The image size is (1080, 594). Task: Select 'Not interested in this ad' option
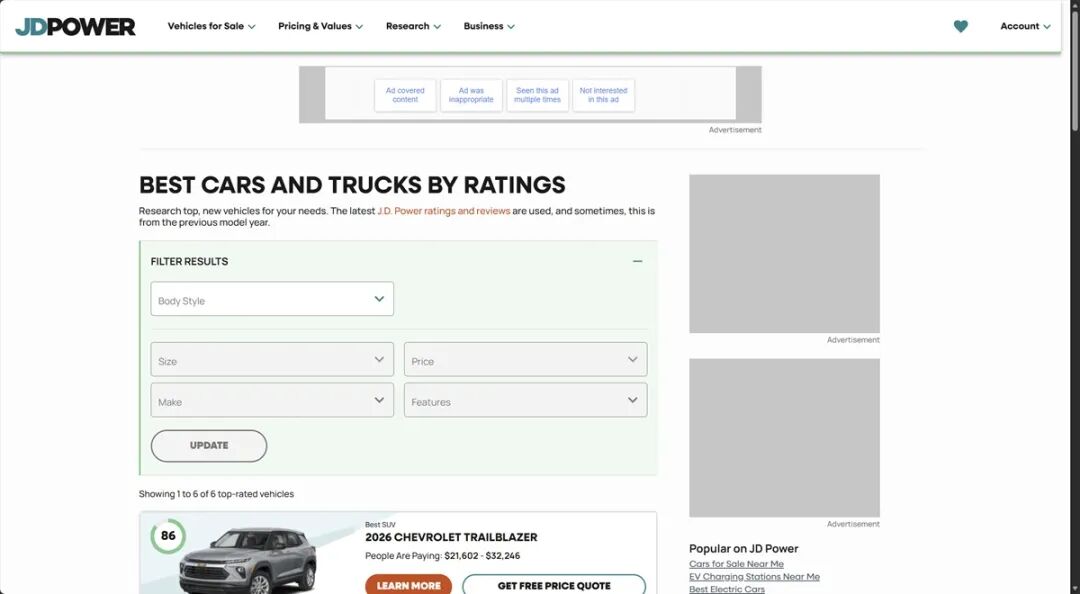pos(603,95)
